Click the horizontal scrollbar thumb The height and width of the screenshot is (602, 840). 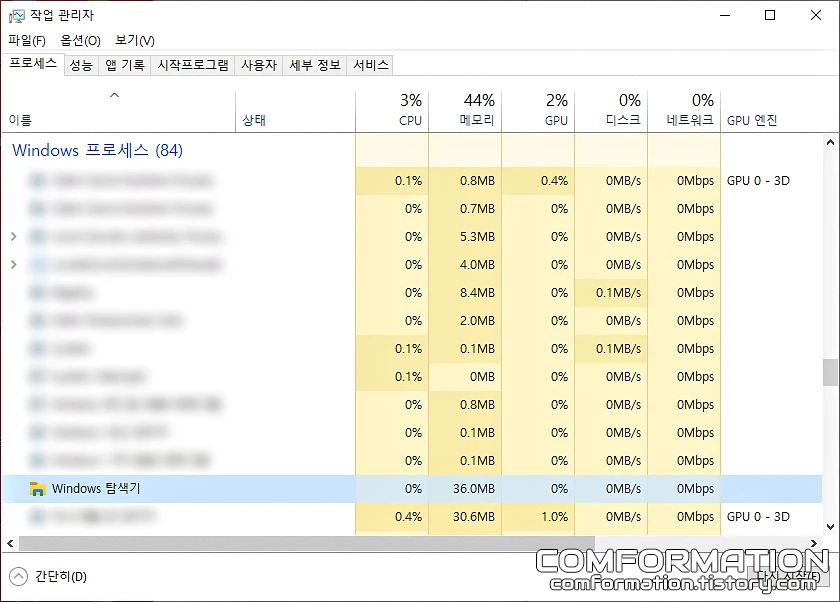[307, 543]
